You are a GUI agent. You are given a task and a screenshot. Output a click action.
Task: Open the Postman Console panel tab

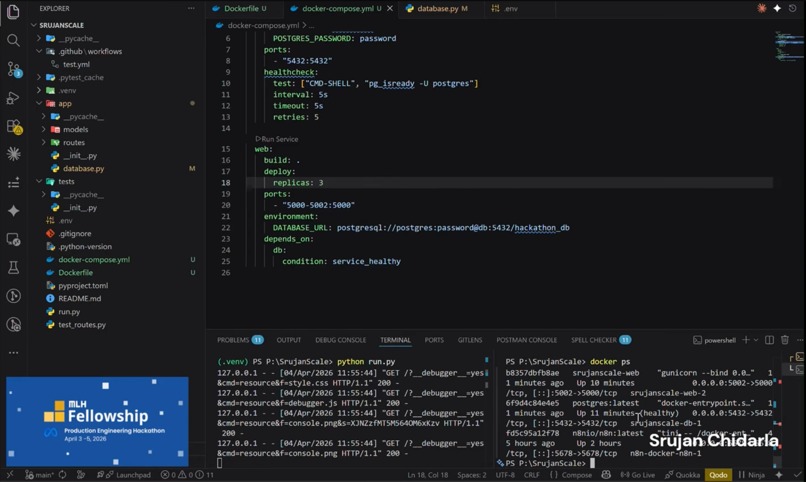click(x=526, y=340)
